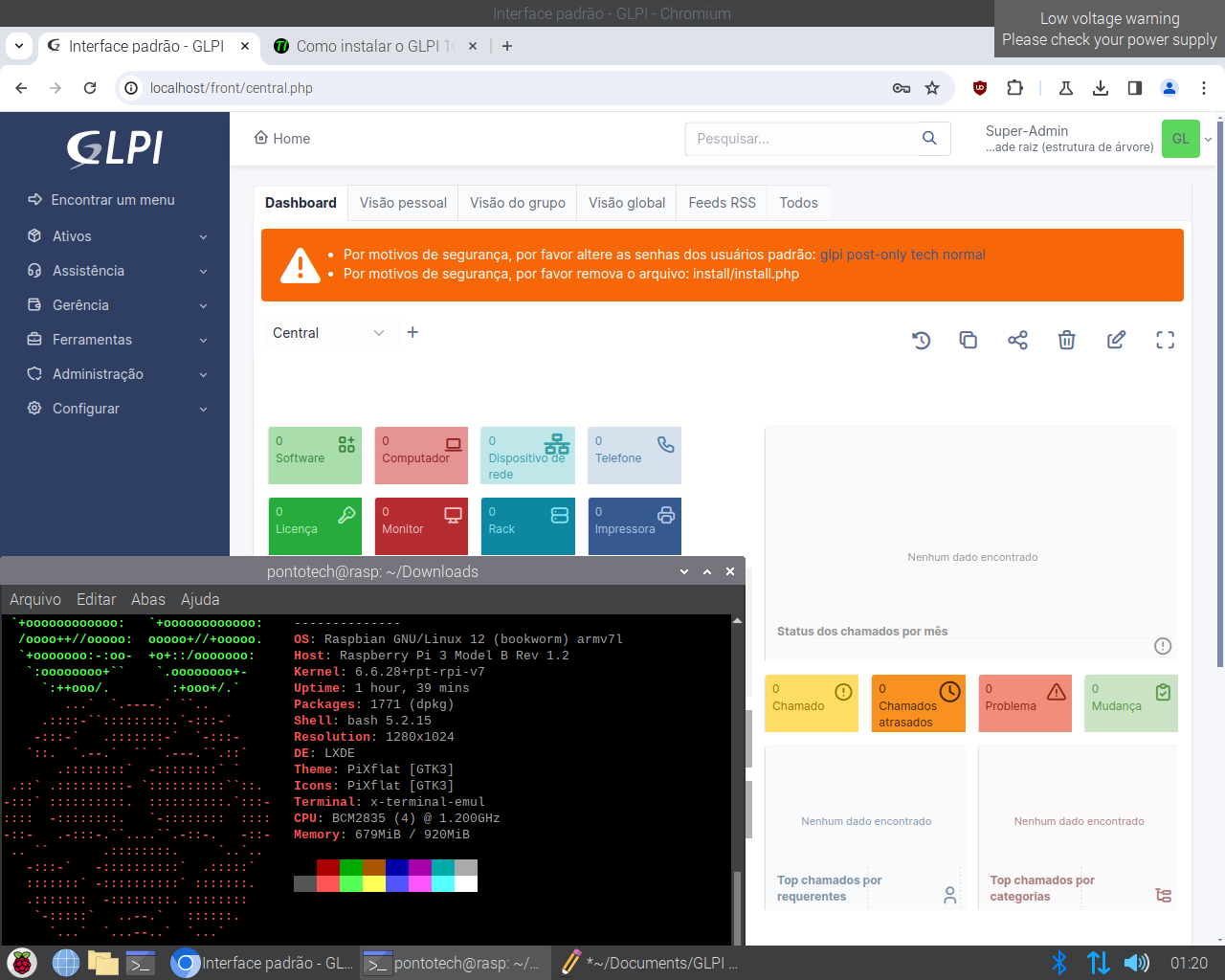Open the Licença card

pyautogui.click(x=315, y=525)
